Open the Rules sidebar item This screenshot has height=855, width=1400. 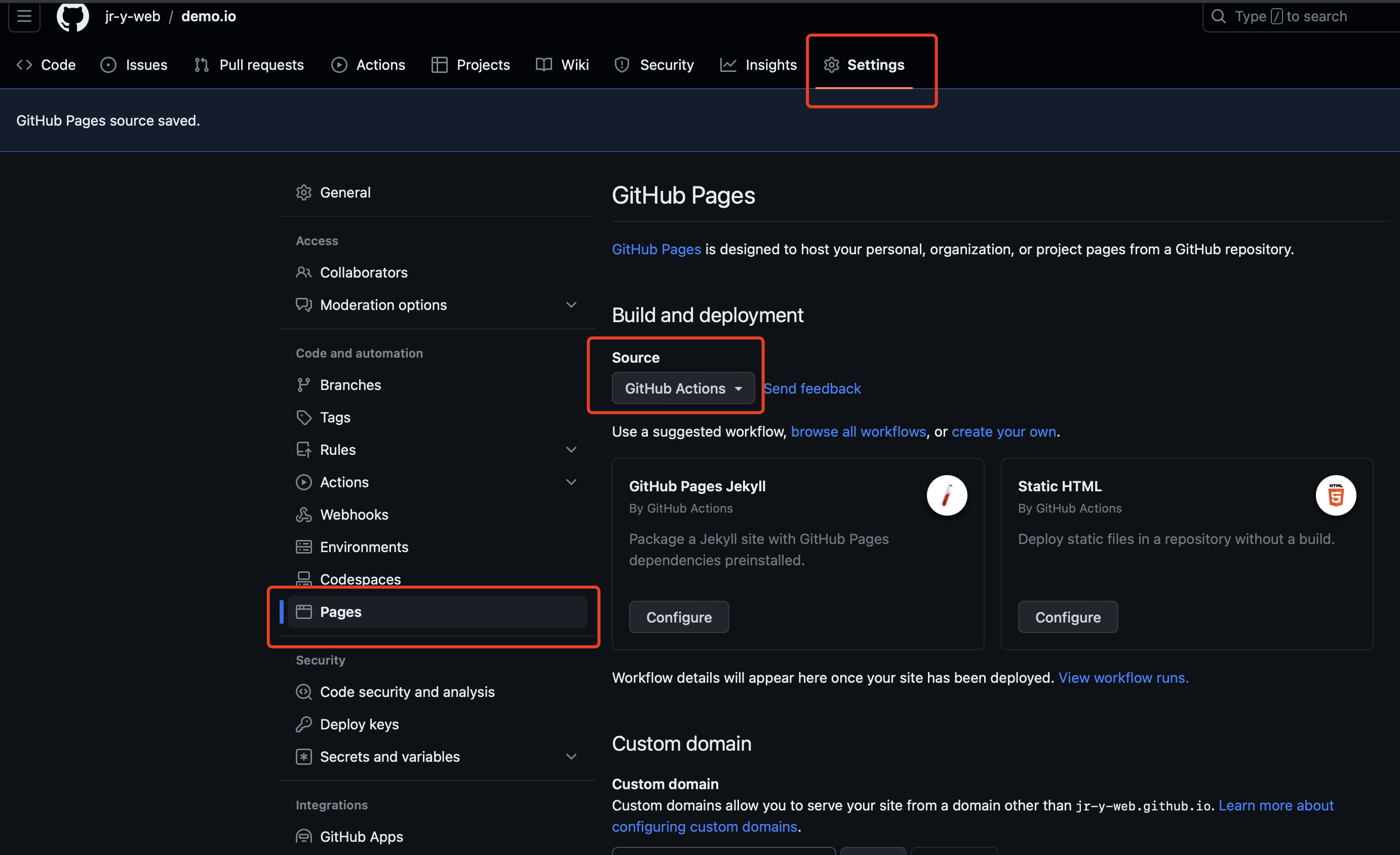coord(438,449)
